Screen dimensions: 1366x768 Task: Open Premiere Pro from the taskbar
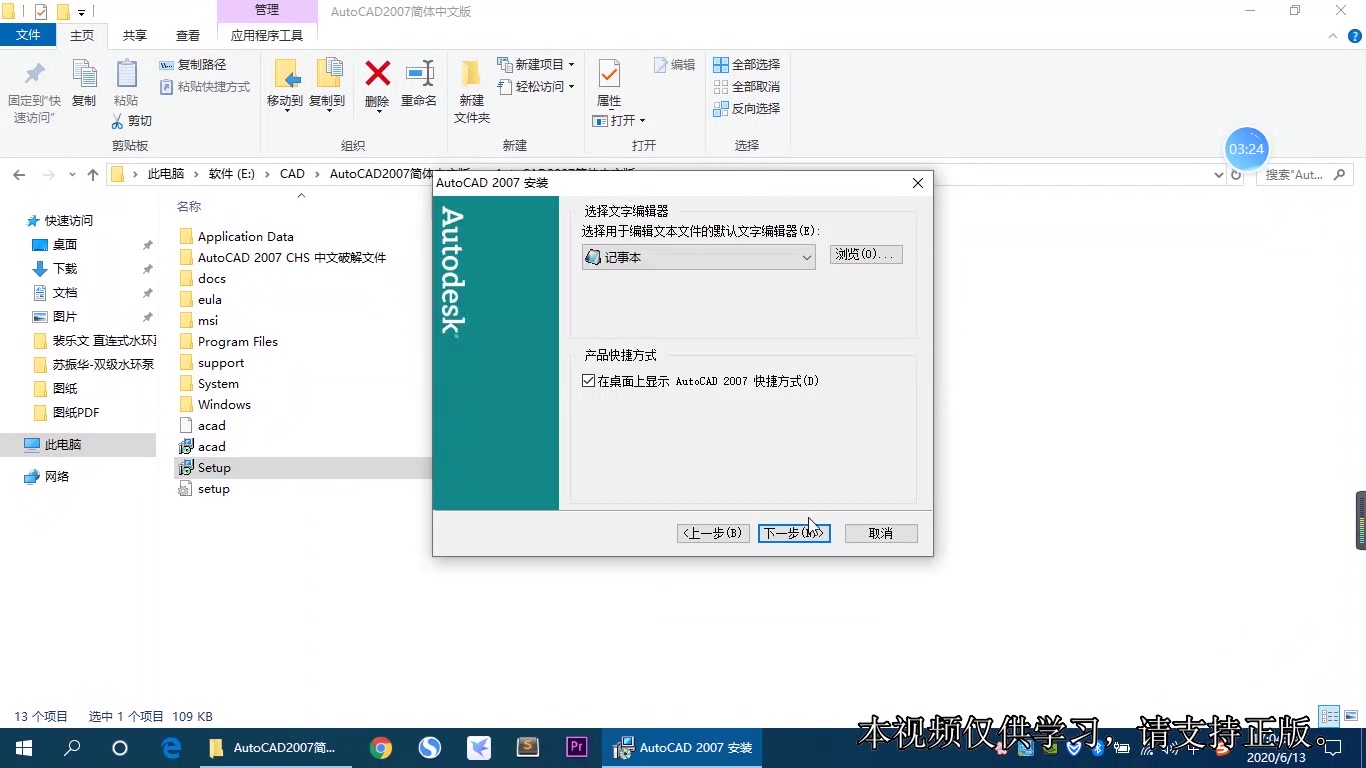pyautogui.click(x=576, y=748)
